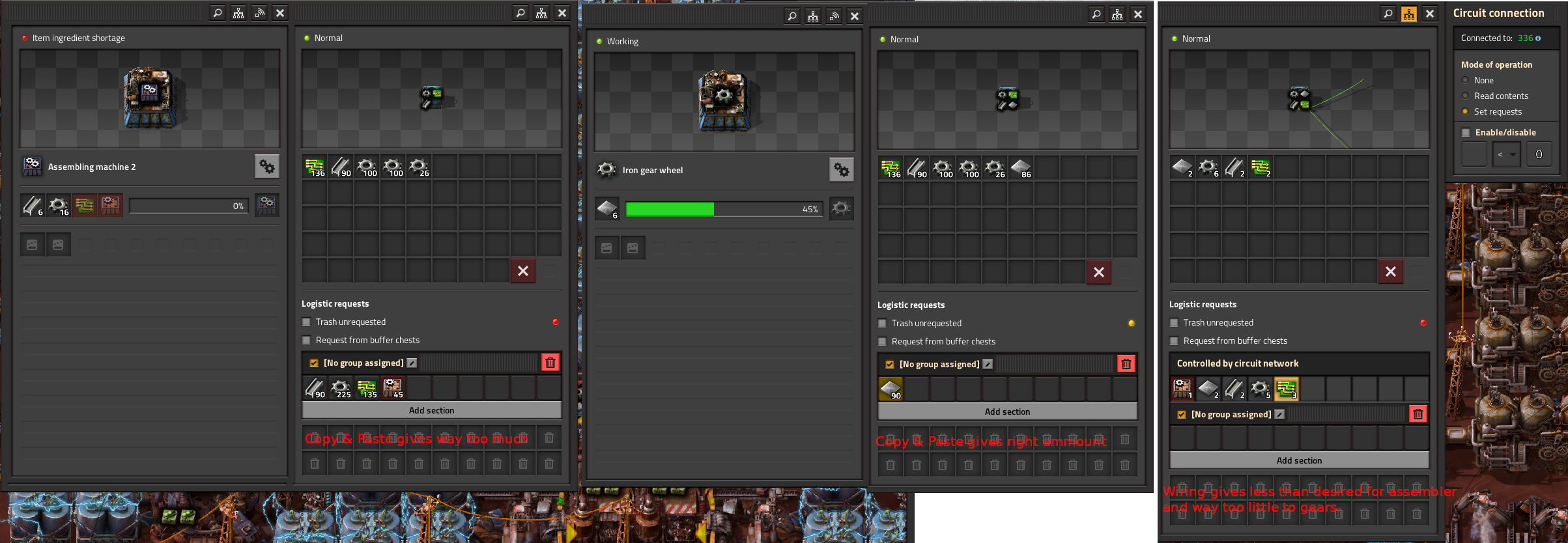Select missing electronic circuit ingredient slot
Viewport: 1568px width, 543px height.
pyautogui.click(x=85, y=206)
